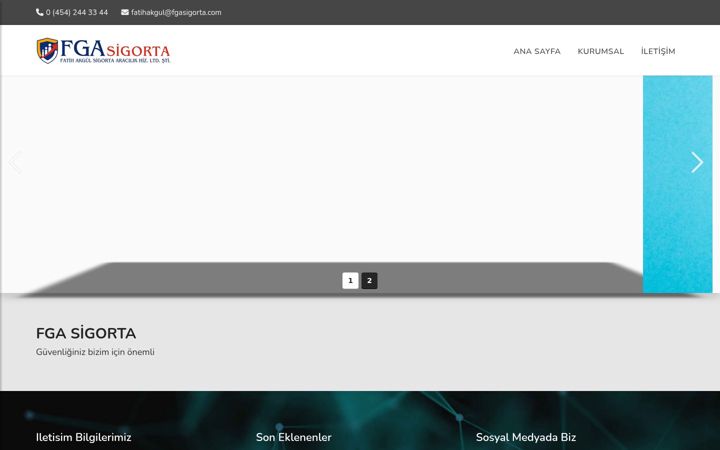Image resolution: width=720 pixels, height=450 pixels.
Task: Open the ANA SAYFA menu item
Action: point(537,51)
